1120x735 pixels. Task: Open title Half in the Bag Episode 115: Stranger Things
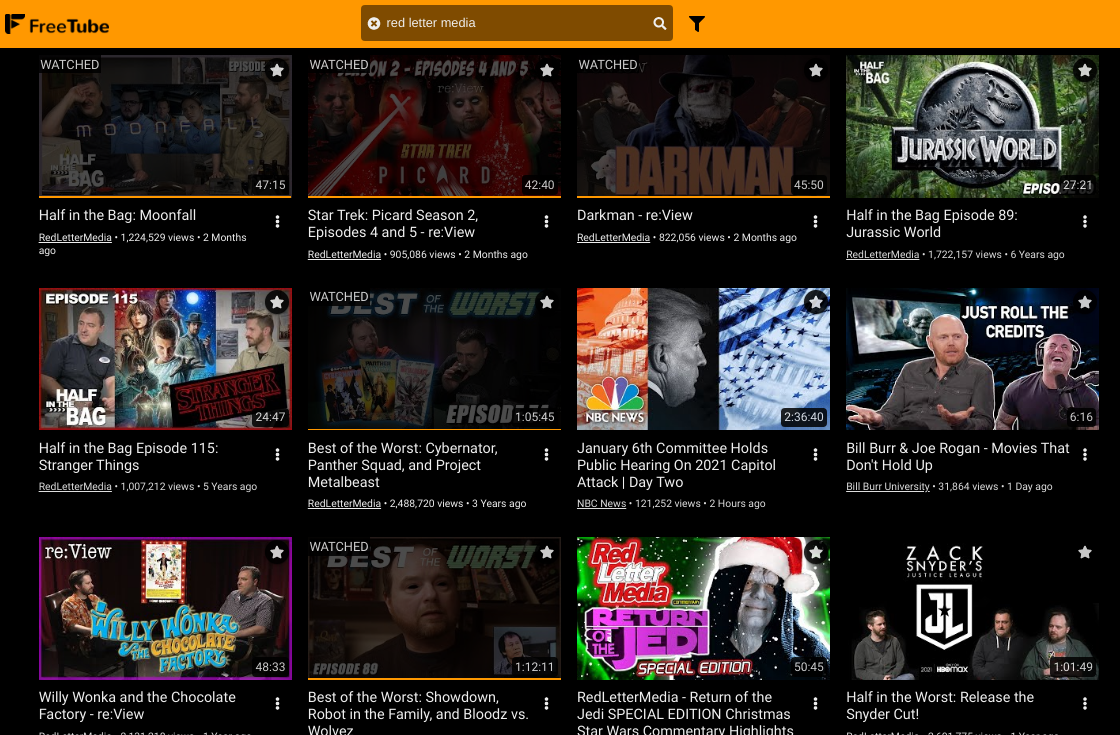click(x=129, y=456)
